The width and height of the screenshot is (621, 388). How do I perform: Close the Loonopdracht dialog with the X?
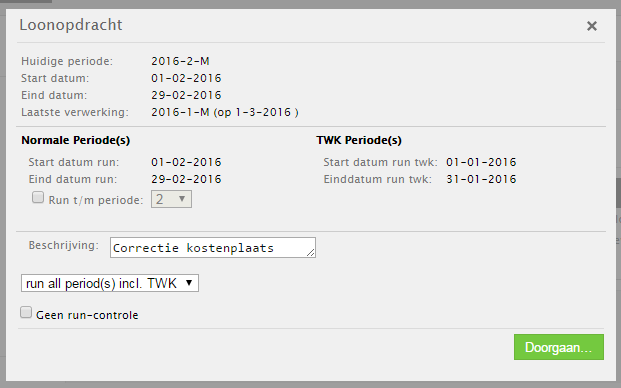tap(592, 26)
